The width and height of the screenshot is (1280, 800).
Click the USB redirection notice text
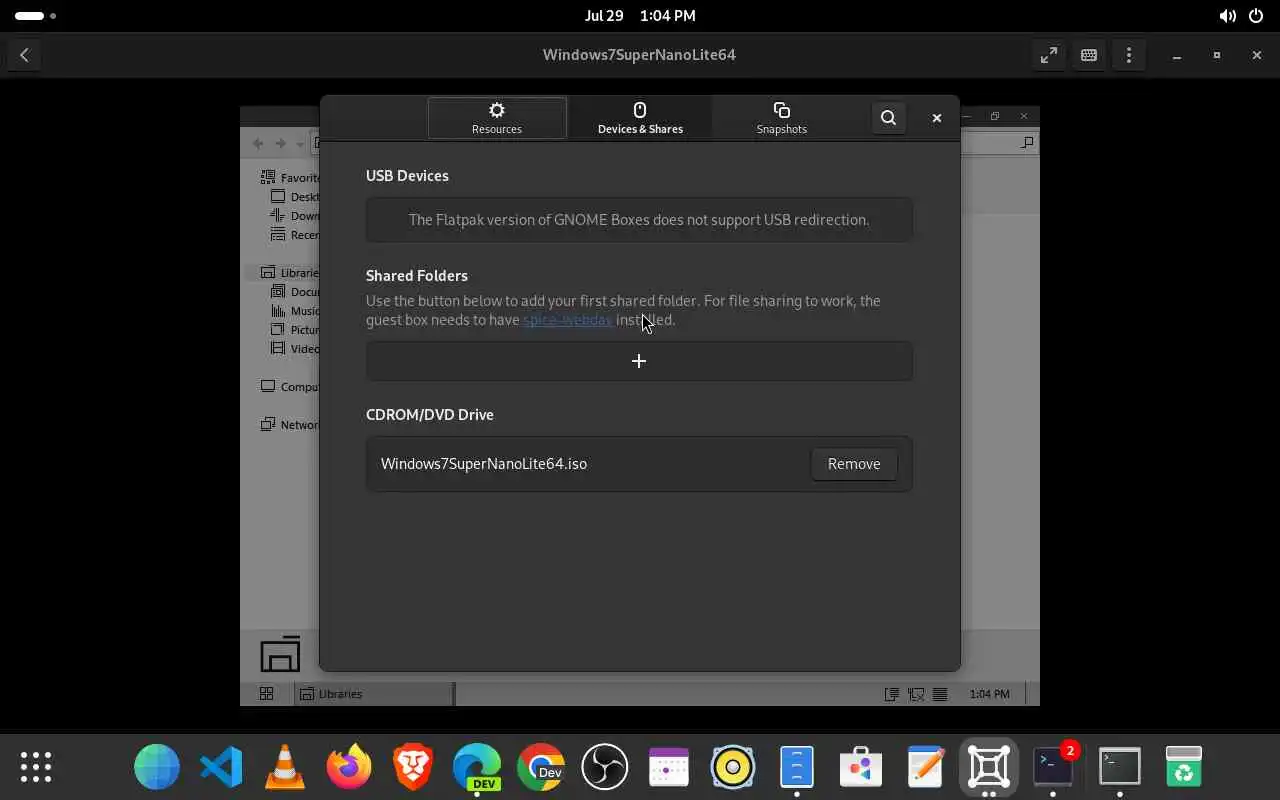coord(639,220)
